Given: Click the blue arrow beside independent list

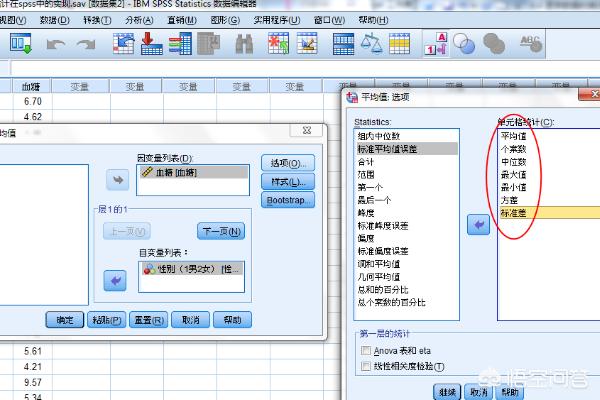Looking at the screenshot, I should (115, 281).
